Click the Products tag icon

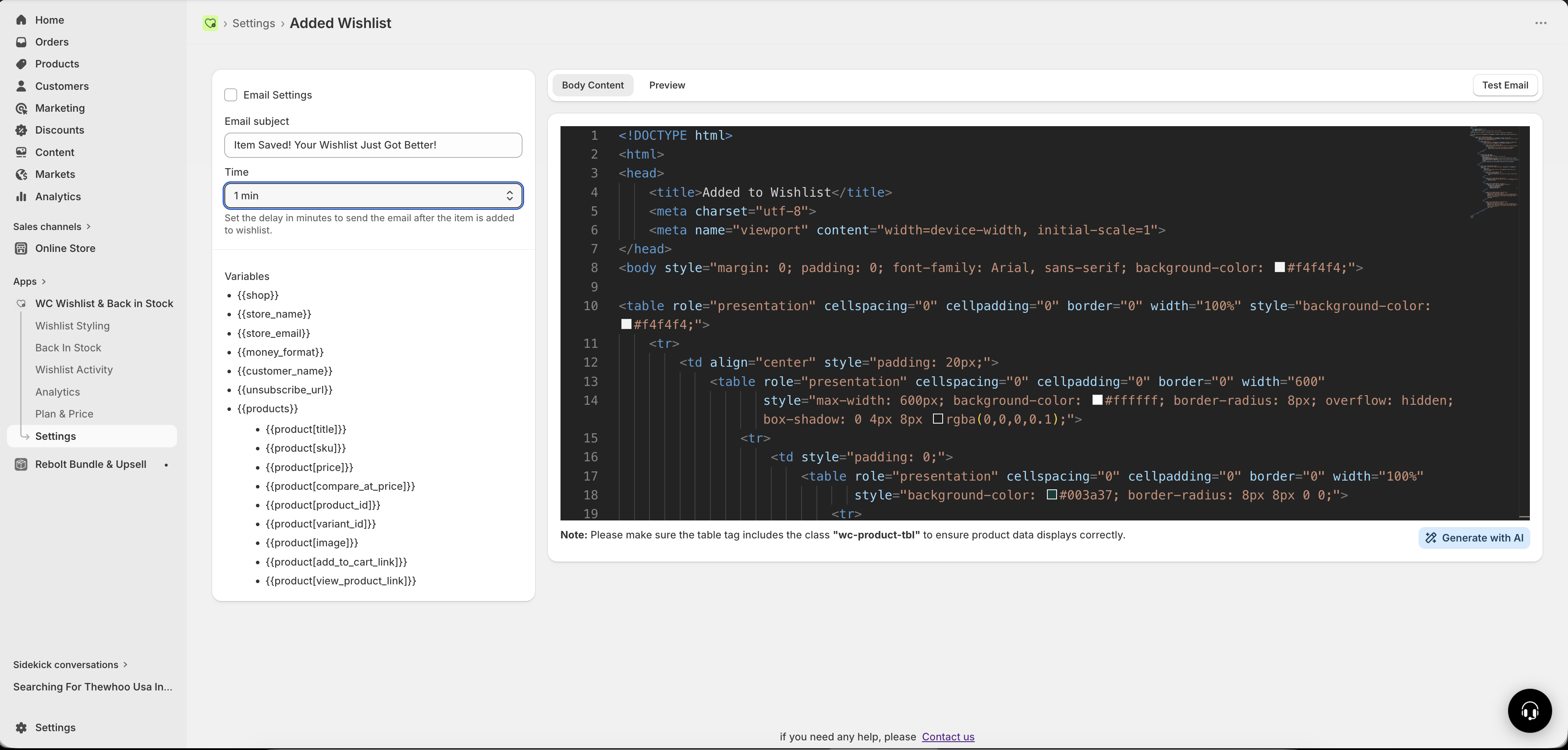21,64
